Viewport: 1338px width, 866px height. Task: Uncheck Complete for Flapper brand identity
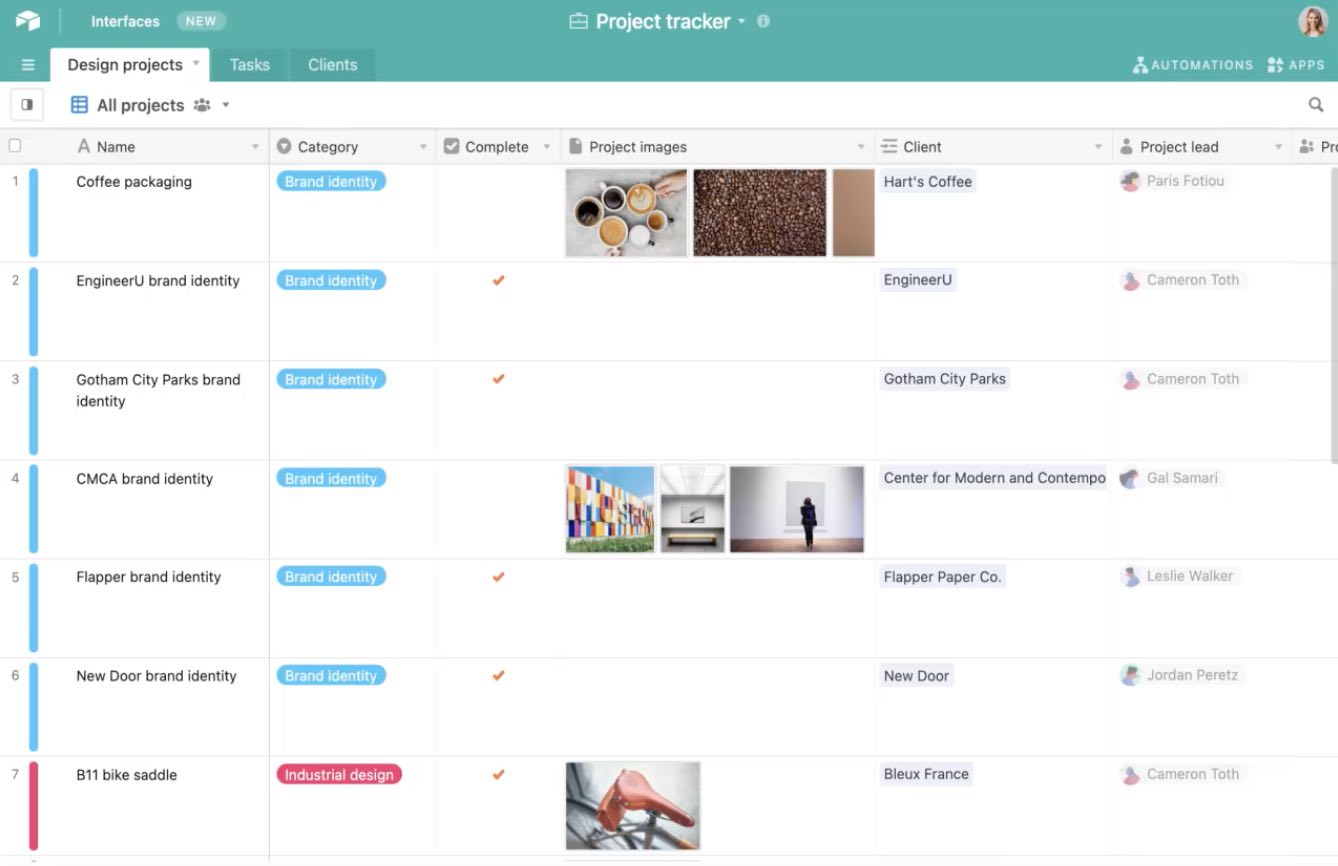point(498,577)
